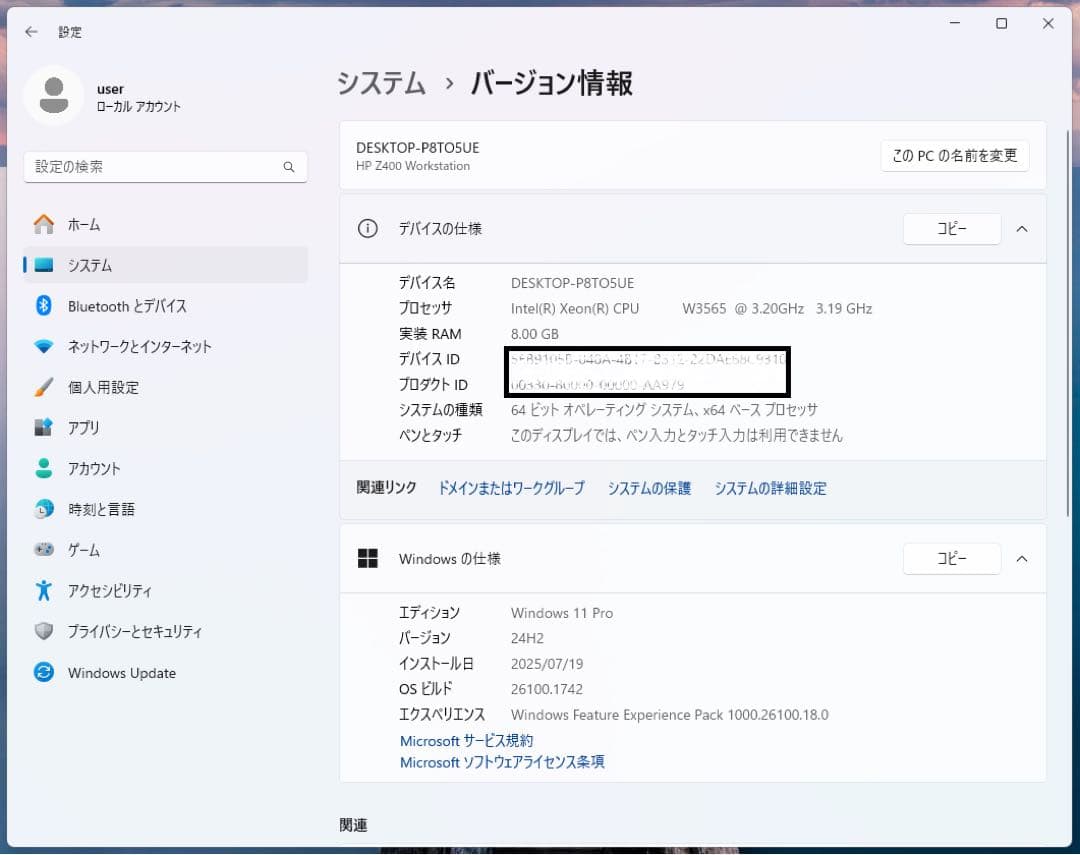Collapse the デバイスの仕様 section
Screen dimensions: 1080x855
click(x=1021, y=228)
